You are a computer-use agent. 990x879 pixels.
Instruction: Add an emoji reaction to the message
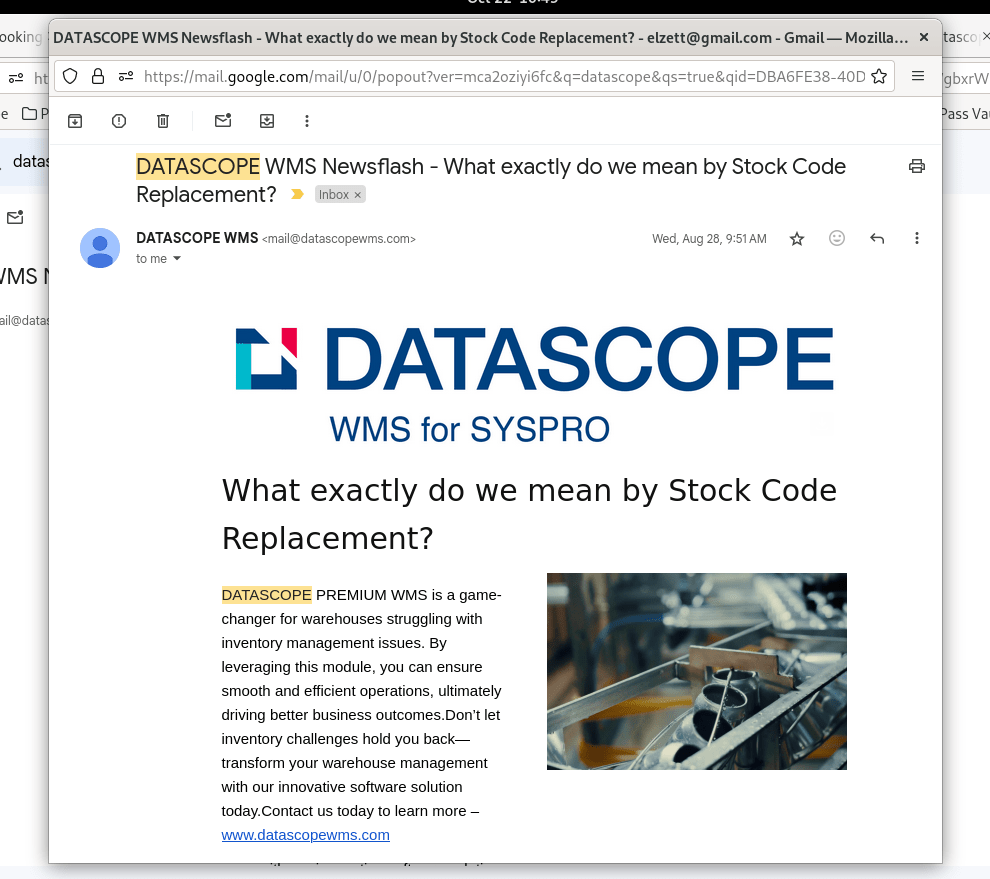(x=837, y=239)
